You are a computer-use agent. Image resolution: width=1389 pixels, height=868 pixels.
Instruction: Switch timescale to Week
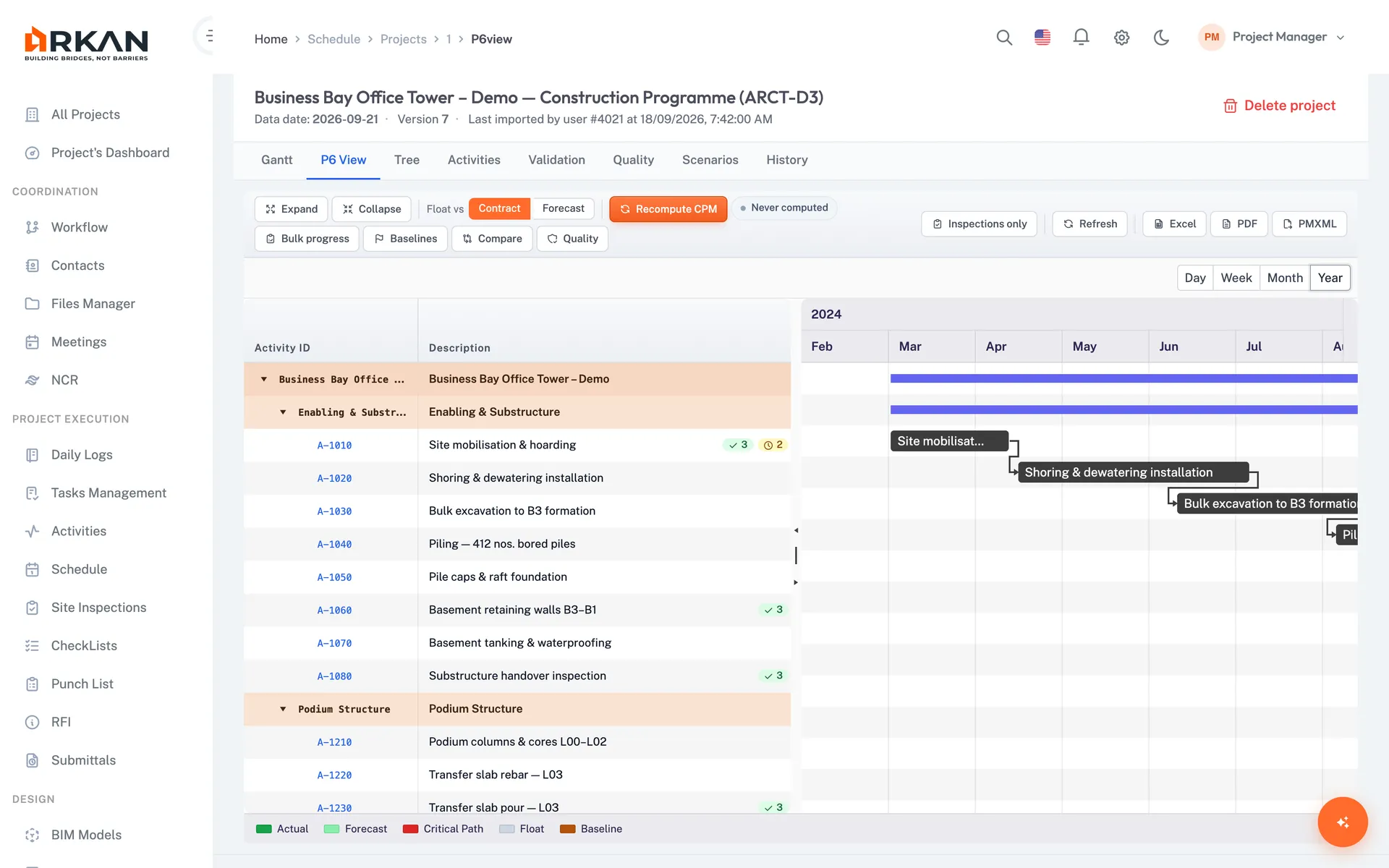pyautogui.click(x=1236, y=278)
